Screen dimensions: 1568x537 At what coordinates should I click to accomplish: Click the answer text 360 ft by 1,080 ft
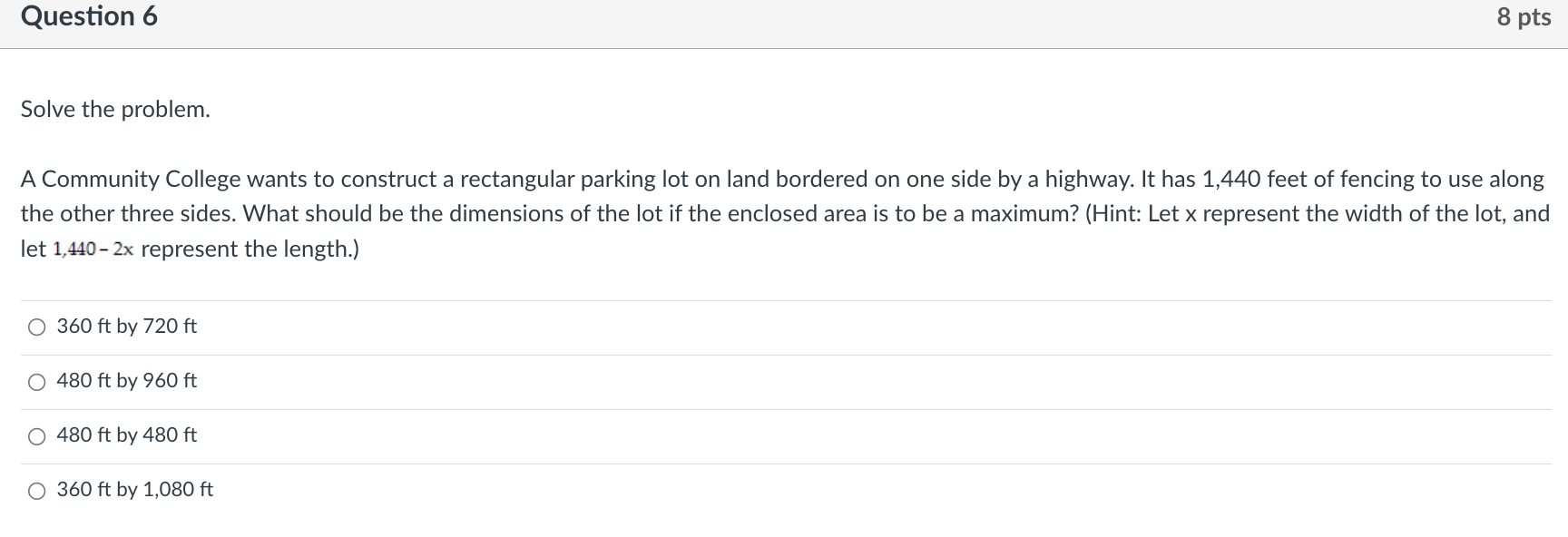click(x=133, y=489)
